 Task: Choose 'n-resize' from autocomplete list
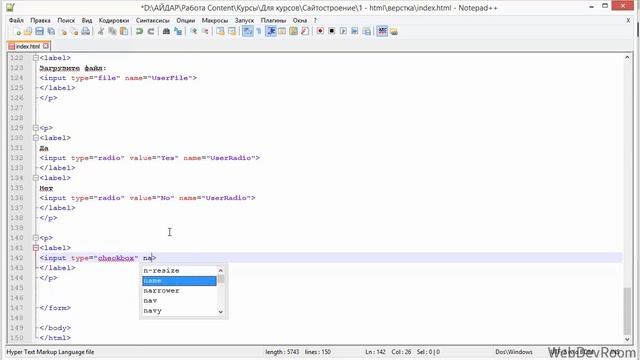tap(179, 271)
